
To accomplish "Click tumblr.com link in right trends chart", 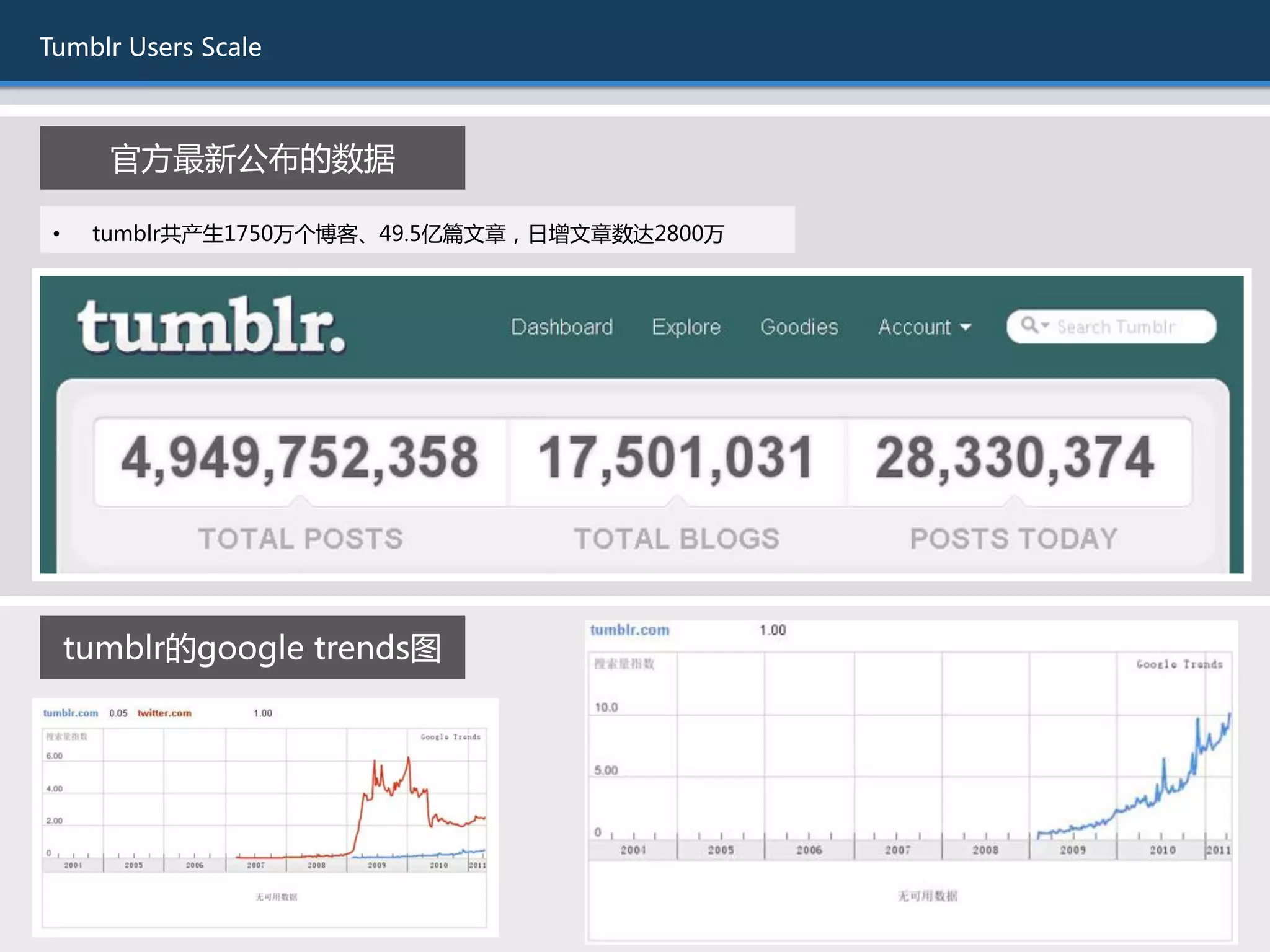I will (x=630, y=630).
